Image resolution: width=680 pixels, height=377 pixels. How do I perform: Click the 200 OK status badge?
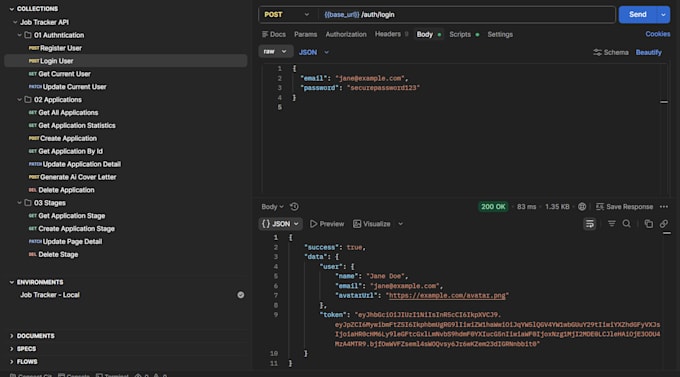point(493,207)
